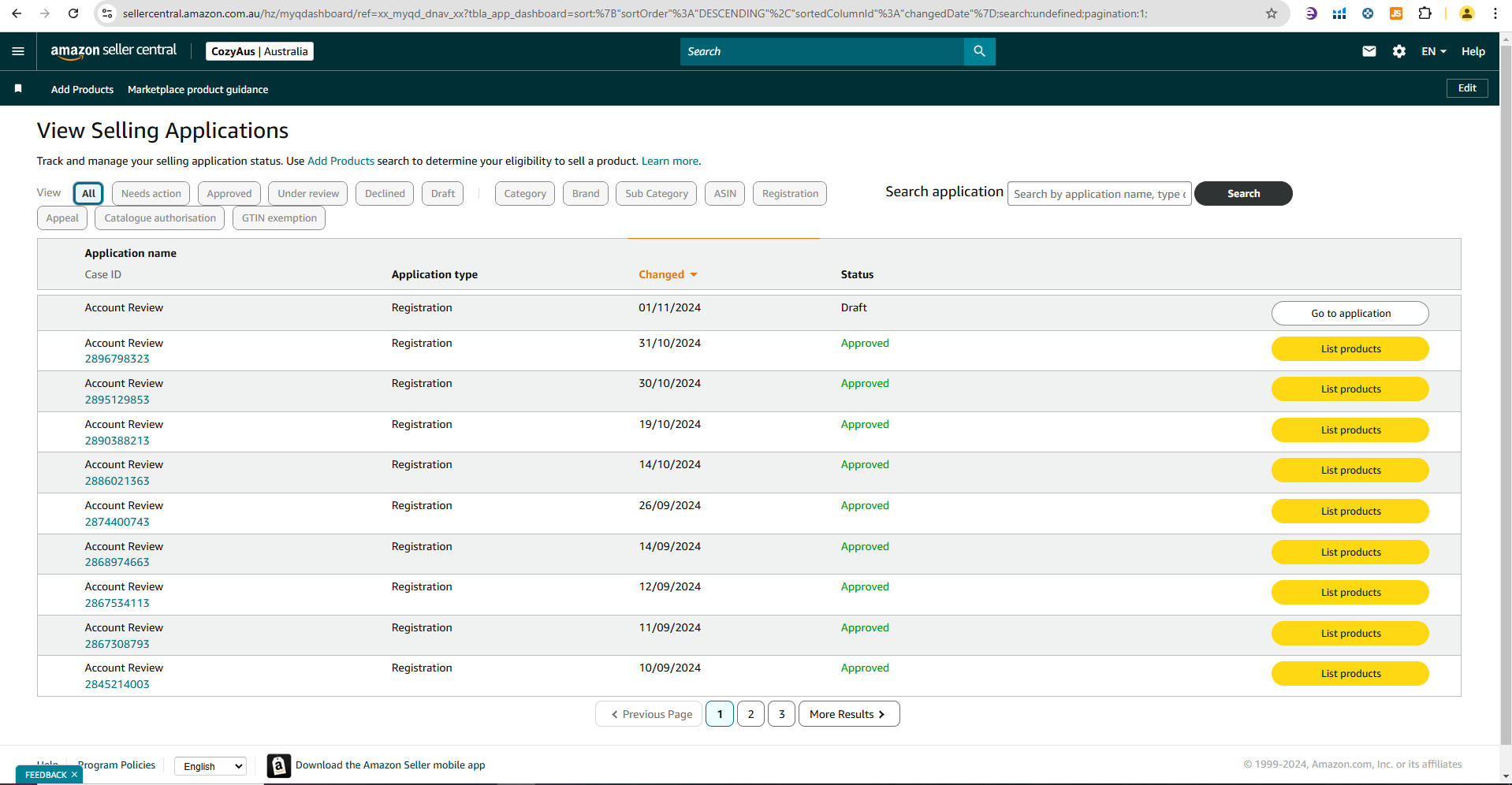The image size is (1512, 785).
Task: Click the Learn more link
Action: (670, 161)
